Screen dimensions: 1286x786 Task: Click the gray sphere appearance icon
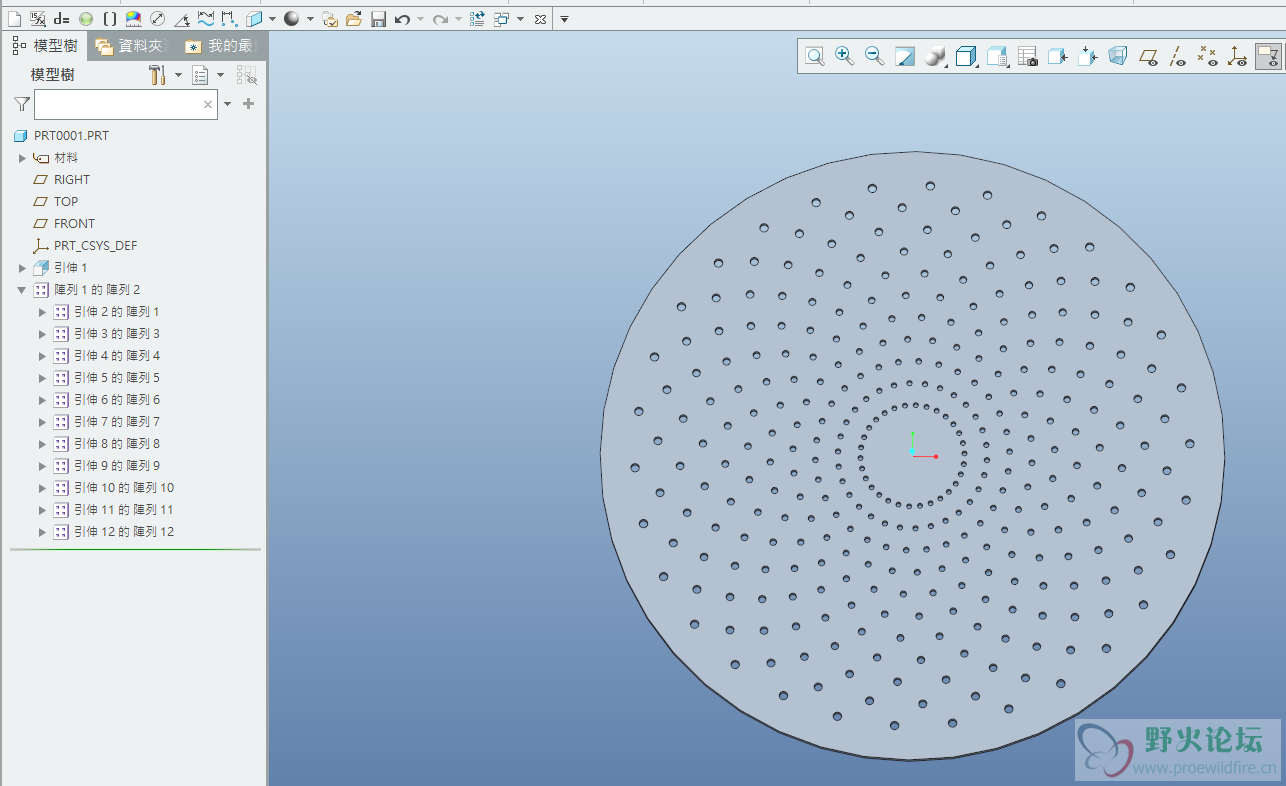(291, 19)
